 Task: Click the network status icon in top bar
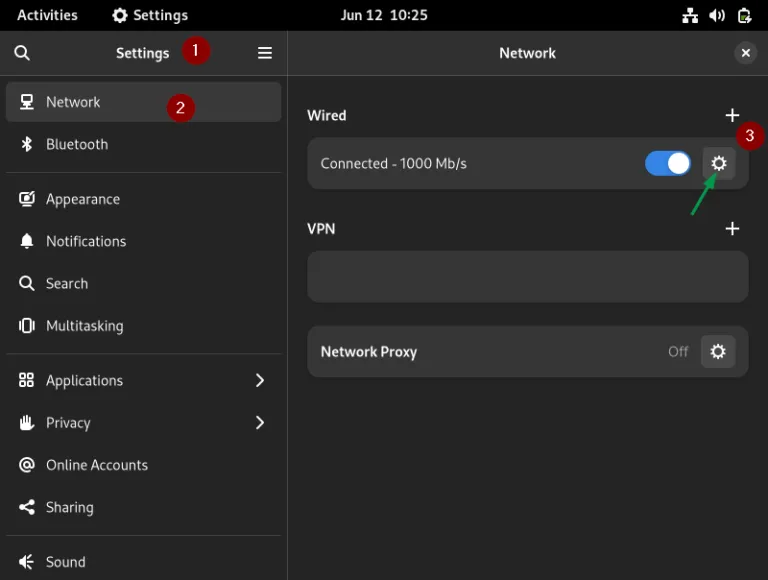click(690, 15)
